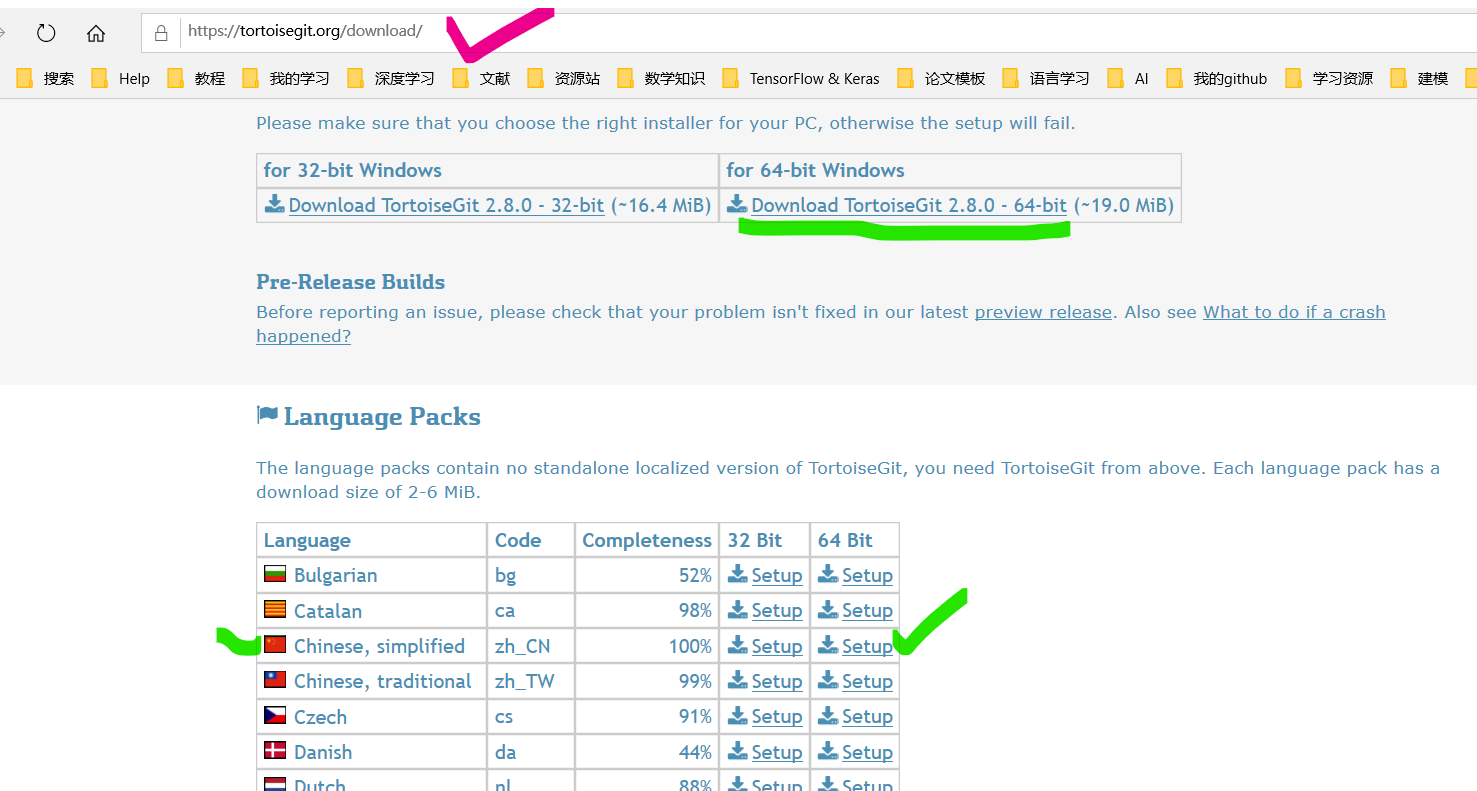Download Danish 64 Bit Setup
This screenshot has width=1477, height=791.
[867, 752]
